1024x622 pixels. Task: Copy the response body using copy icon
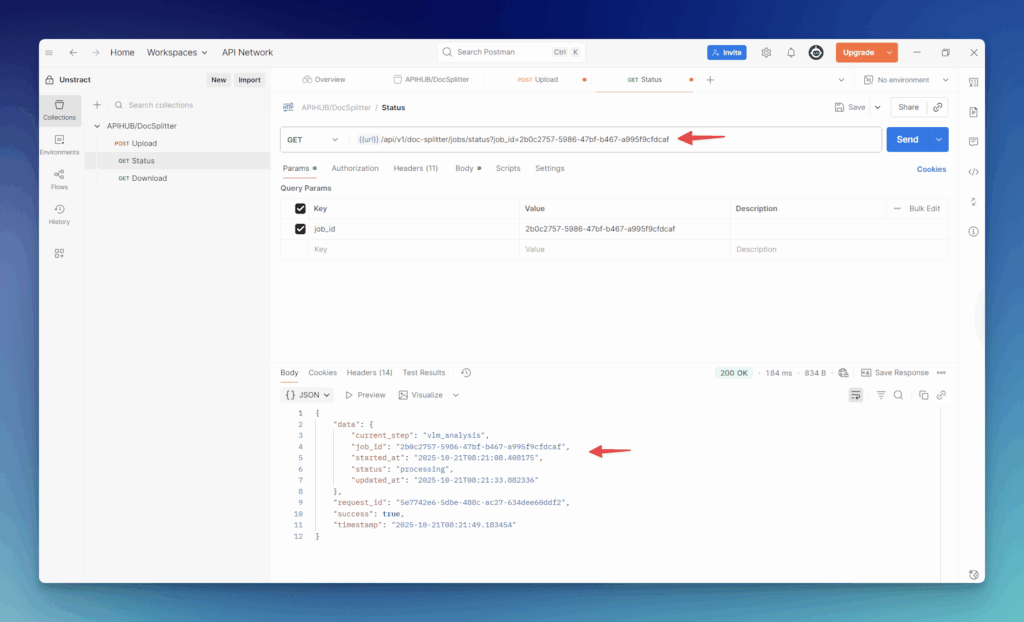tap(923, 395)
